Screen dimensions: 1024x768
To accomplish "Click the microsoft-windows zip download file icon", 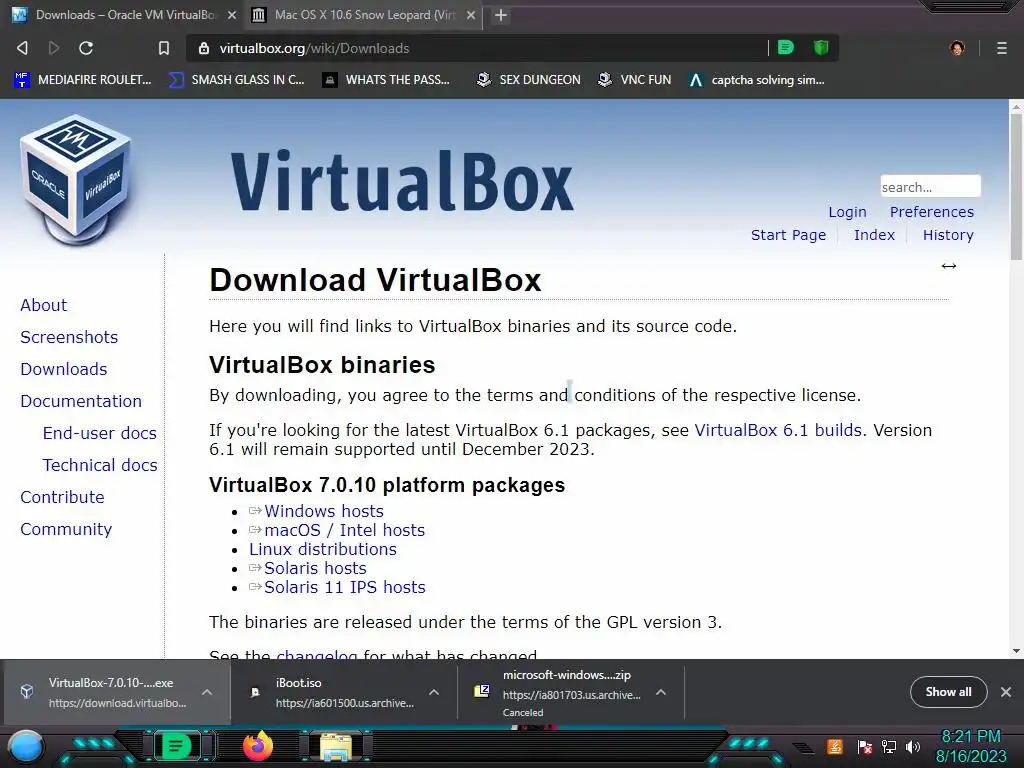I will (x=482, y=690).
